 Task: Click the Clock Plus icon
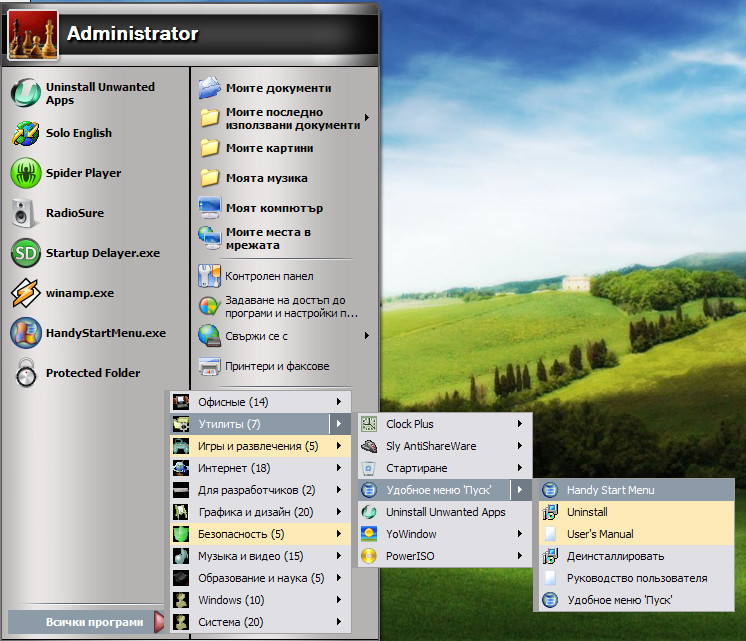click(x=369, y=424)
